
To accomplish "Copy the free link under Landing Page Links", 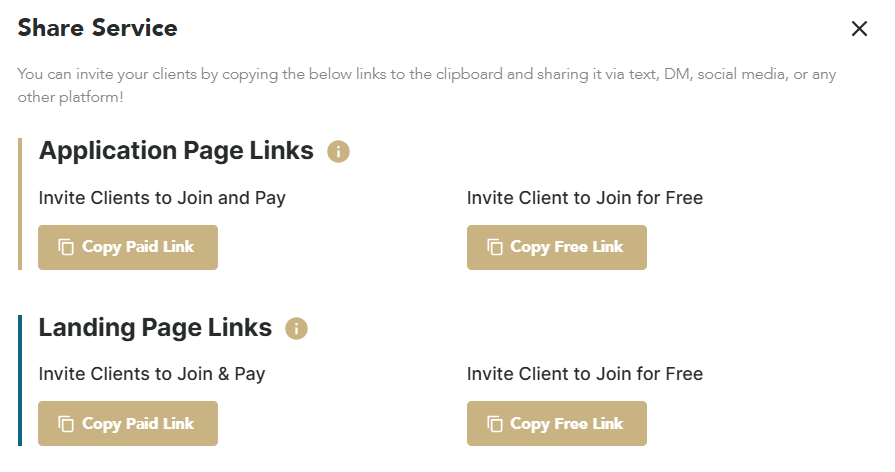I will tap(557, 423).
